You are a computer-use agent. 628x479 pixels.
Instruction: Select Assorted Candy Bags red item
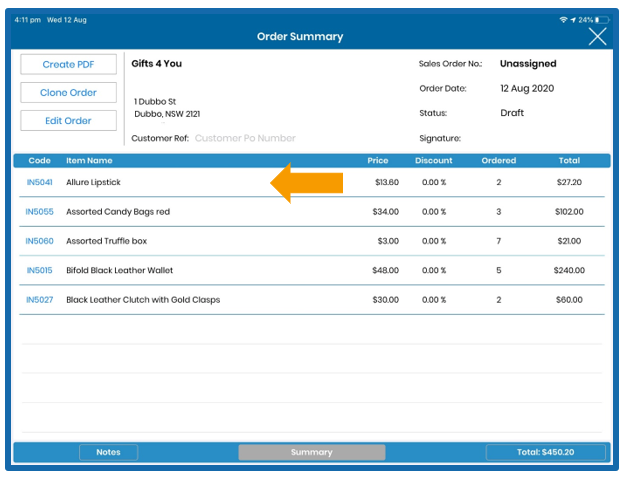(118, 211)
